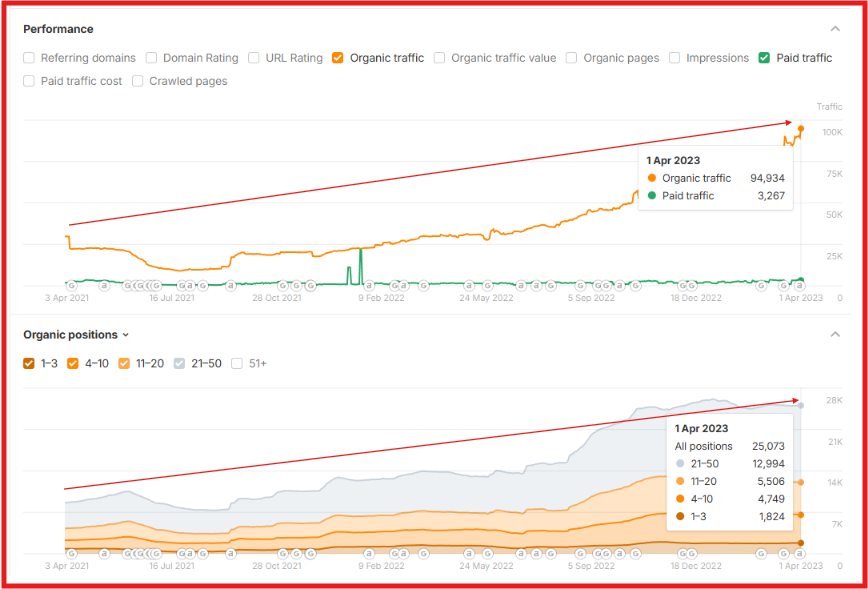The height and width of the screenshot is (589, 868).
Task: Select the Crawled pages metric
Action: (x=138, y=81)
